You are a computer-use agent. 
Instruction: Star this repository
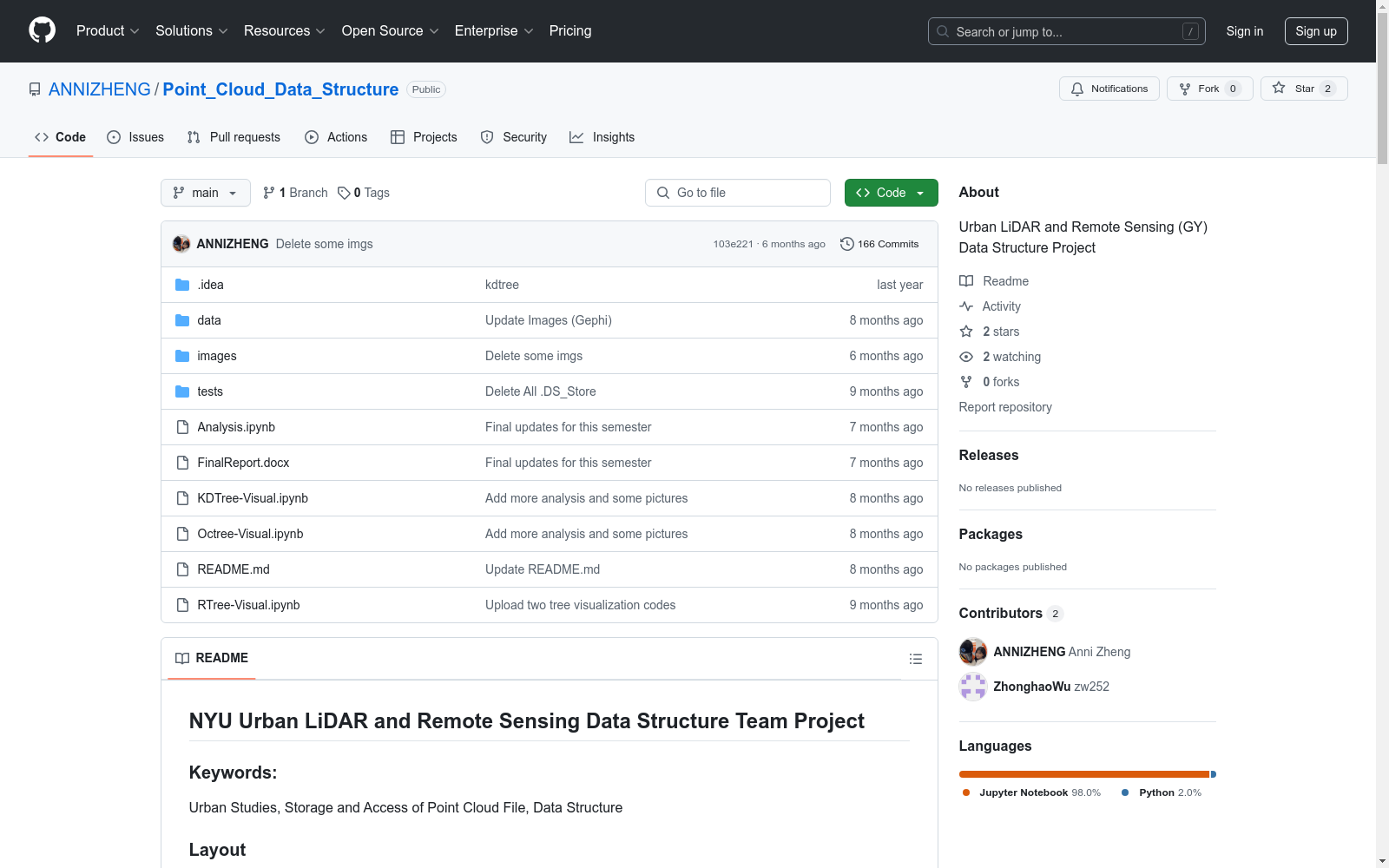1304,89
